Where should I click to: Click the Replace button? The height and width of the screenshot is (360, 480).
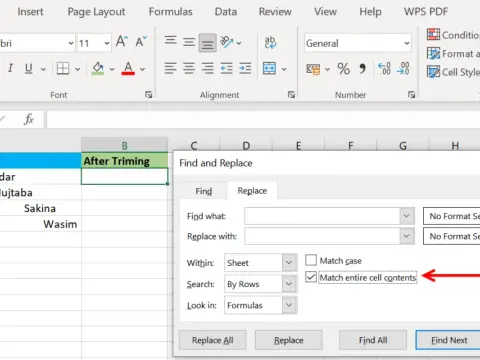tap(289, 340)
